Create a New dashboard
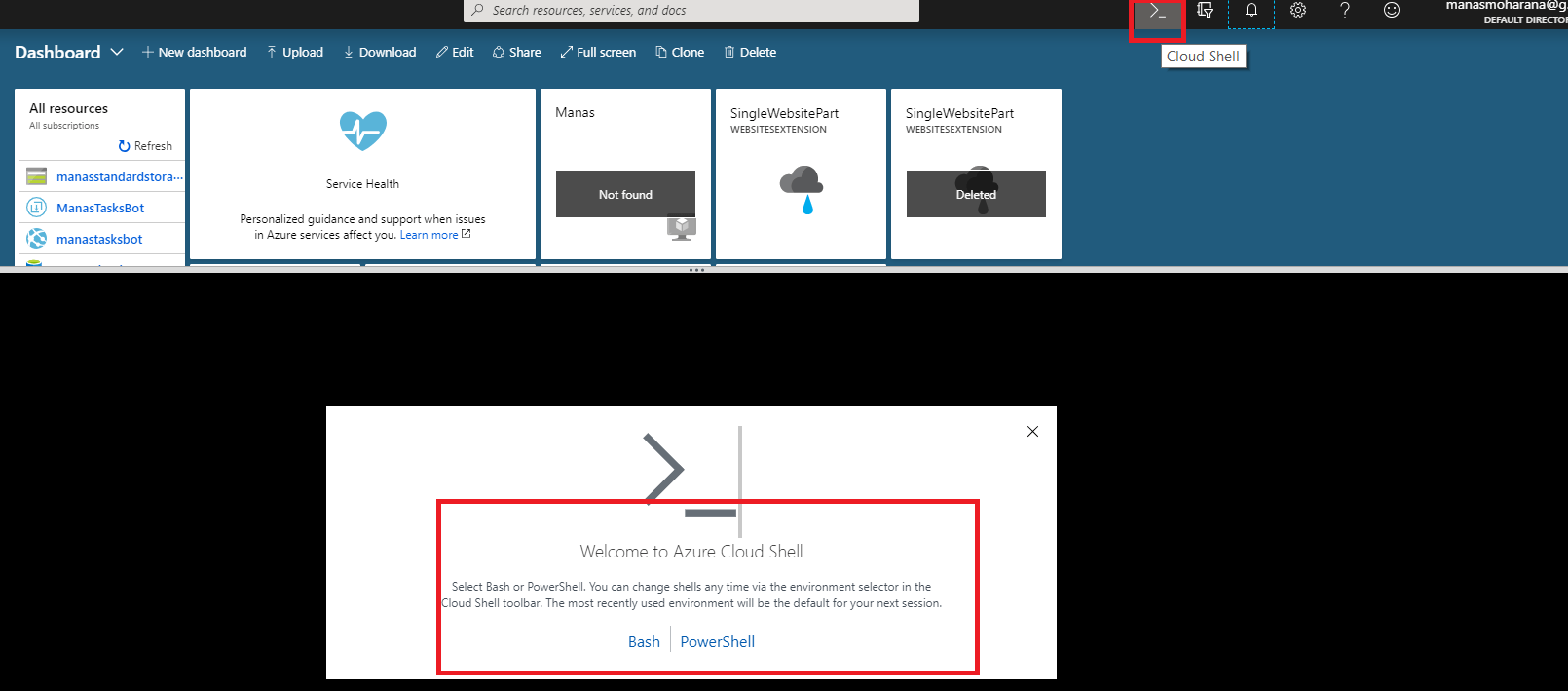Viewport: 1568px width, 691px height. (195, 52)
